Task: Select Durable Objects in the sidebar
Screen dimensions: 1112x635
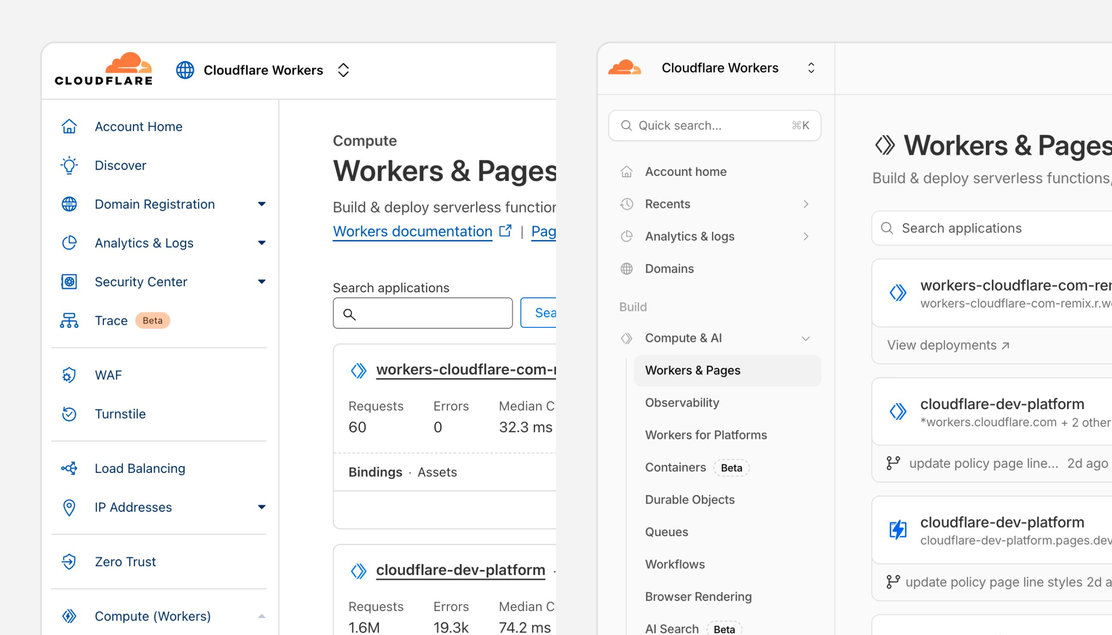Action: [689, 500]
